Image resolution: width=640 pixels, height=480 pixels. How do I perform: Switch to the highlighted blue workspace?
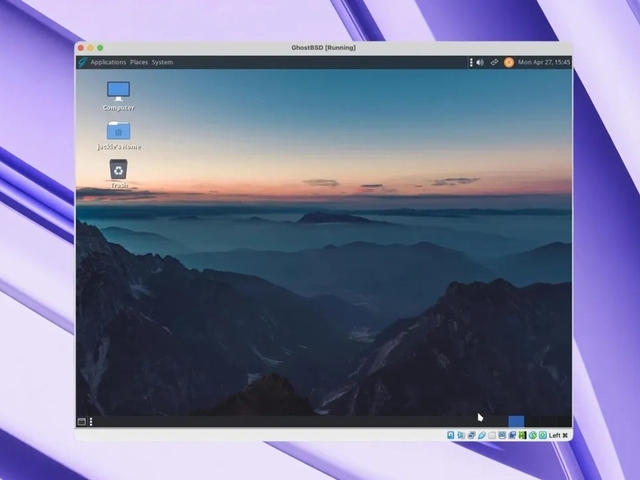(516, 421)
